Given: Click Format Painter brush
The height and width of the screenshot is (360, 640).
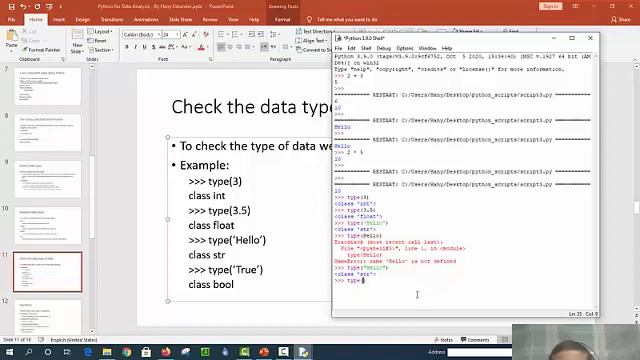Looking at the screenshot, I should (41, 50).
